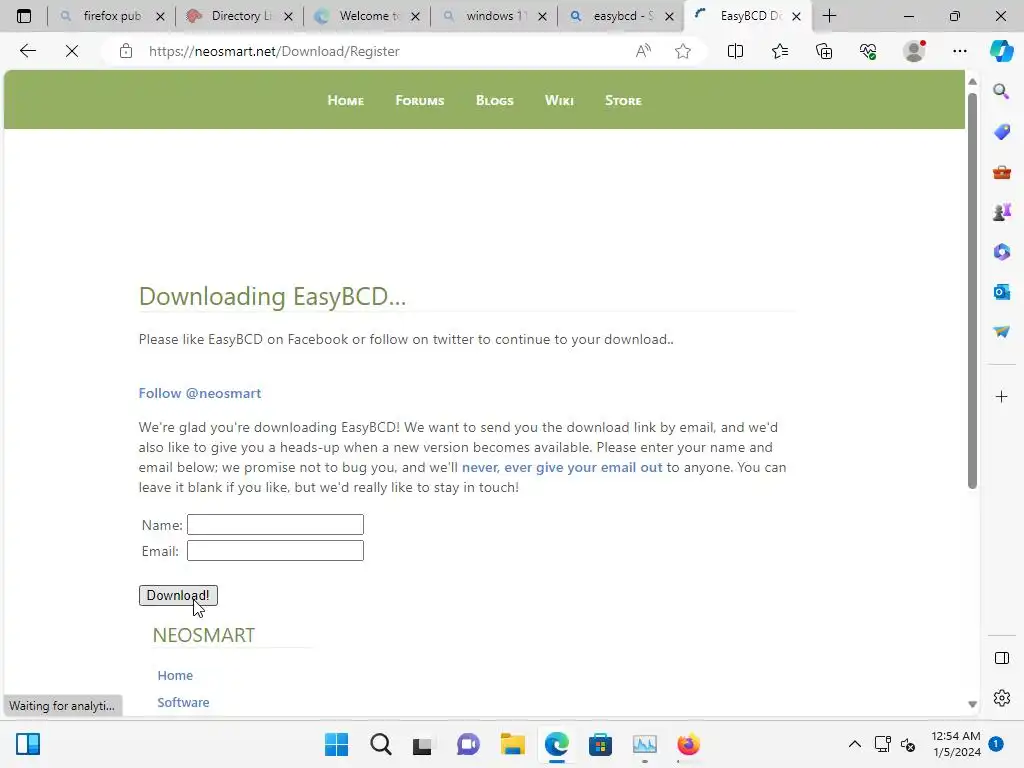Viewport: 1024px width, 768px height.
Task: Stop loading the current page
Action: [72, 51]
